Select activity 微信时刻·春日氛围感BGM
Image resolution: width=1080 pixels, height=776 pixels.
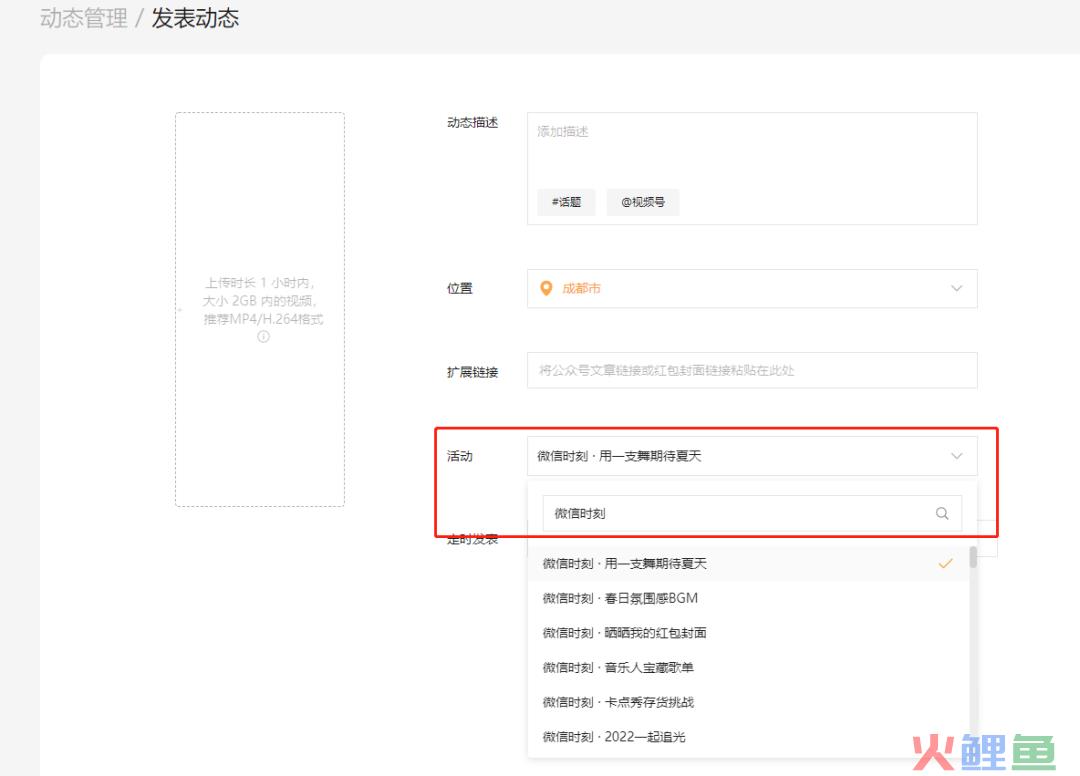click(748, 598)
